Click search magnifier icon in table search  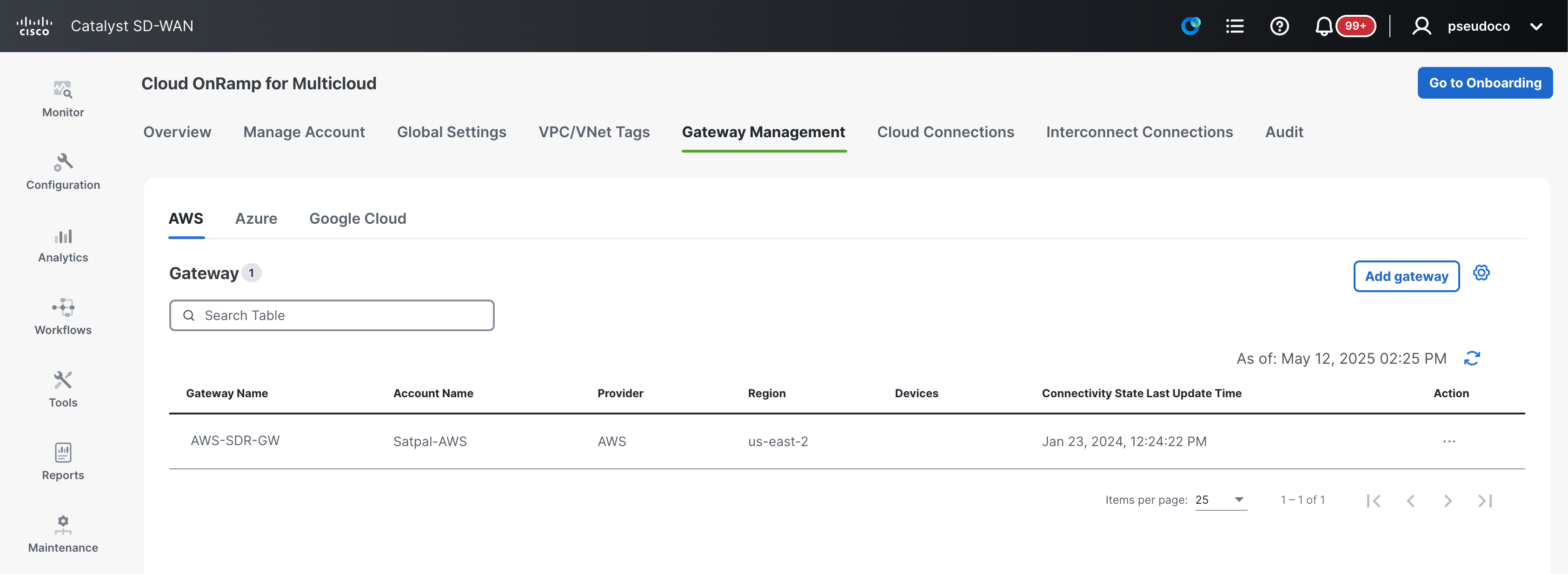[189, 315]
